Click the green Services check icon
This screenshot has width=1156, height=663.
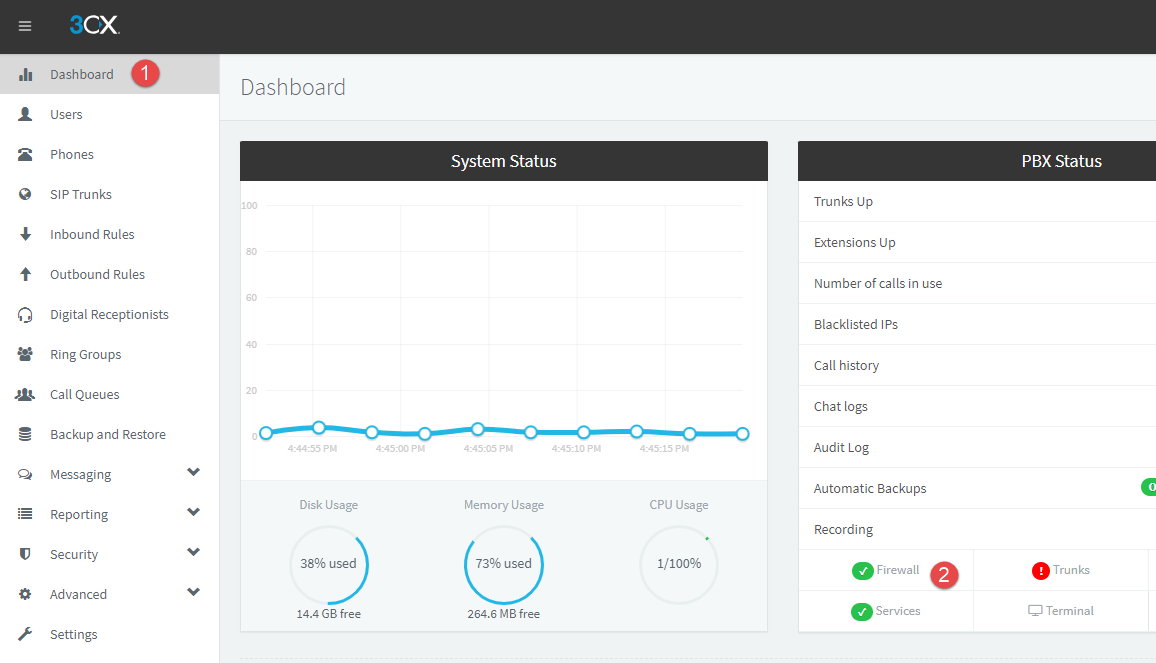862,611
